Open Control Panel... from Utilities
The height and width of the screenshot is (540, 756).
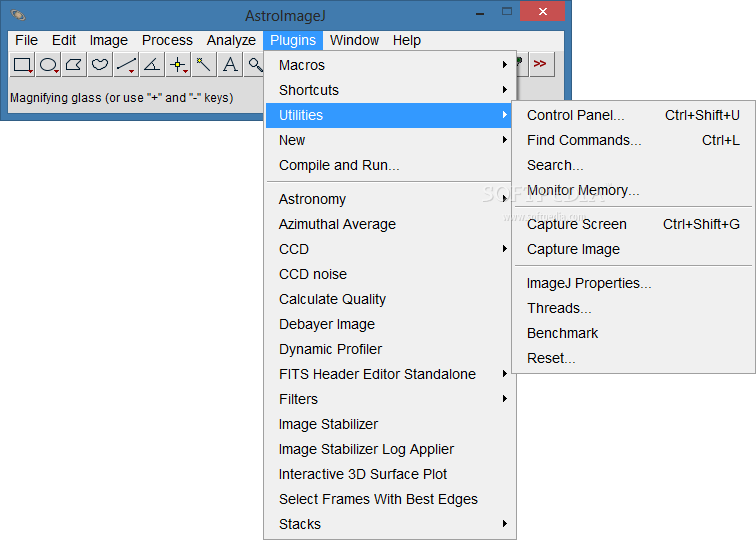click(633, 115)
